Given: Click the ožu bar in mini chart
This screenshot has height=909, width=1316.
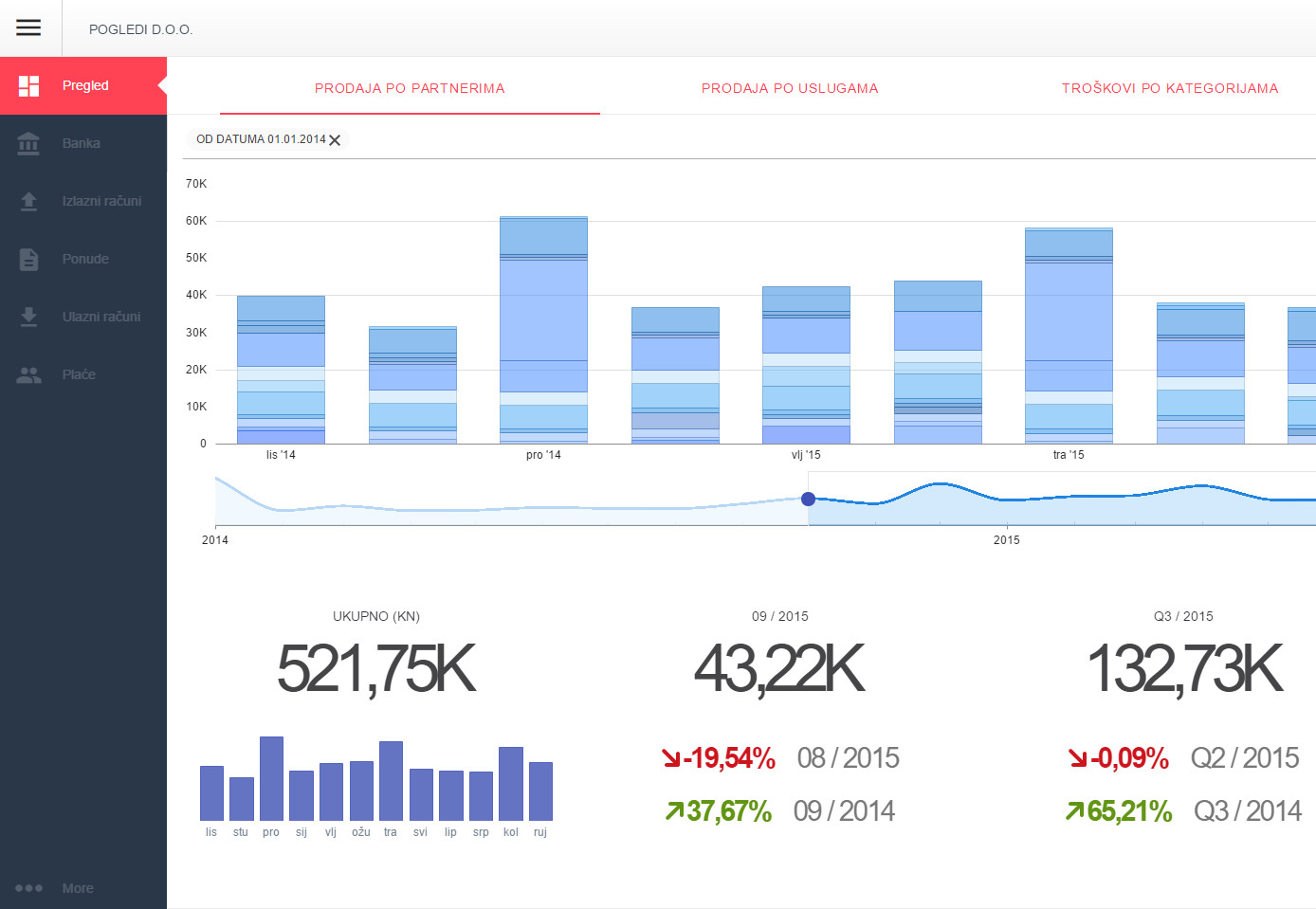Looking at the screenshot, I should 361,791.
